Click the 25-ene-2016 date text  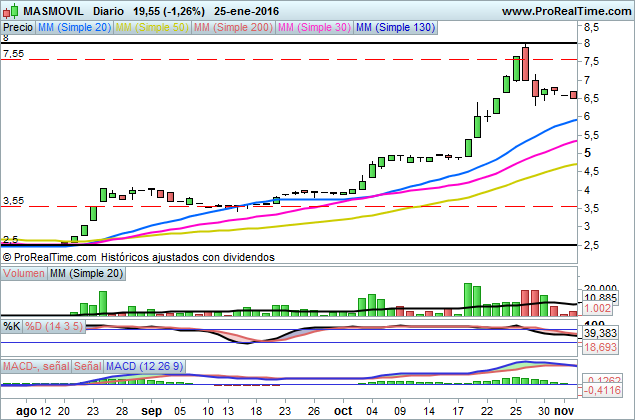[x=246, y=11]
